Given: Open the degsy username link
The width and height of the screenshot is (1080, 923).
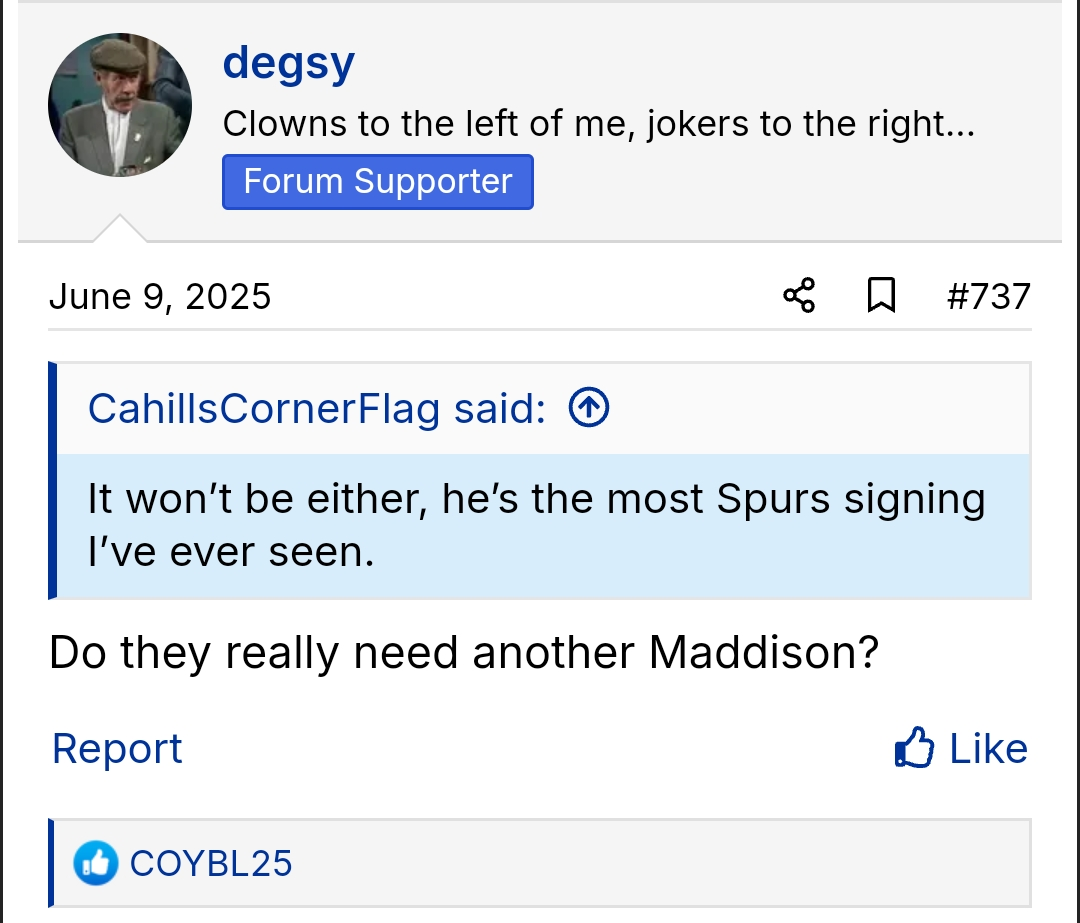Looking at the screenshot, I should (288, 63).
